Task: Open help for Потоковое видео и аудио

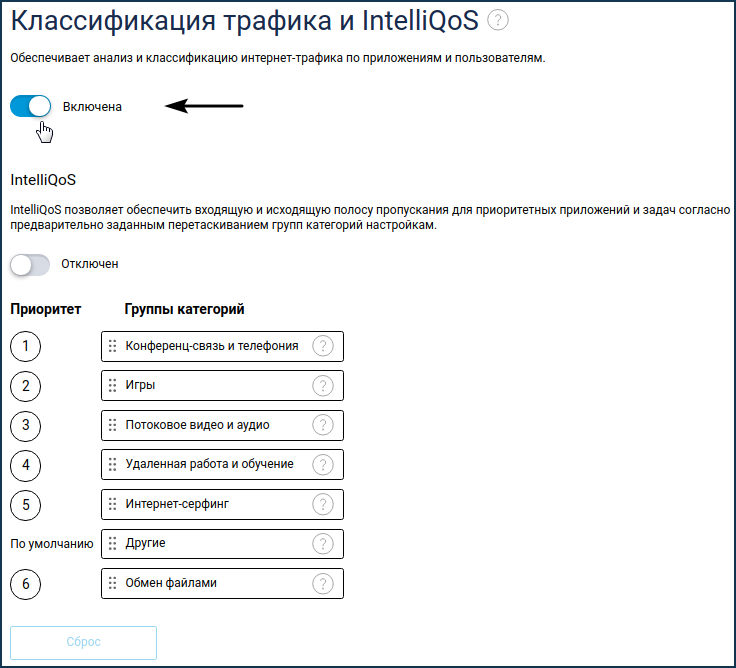Action: [x=323, y=425]
